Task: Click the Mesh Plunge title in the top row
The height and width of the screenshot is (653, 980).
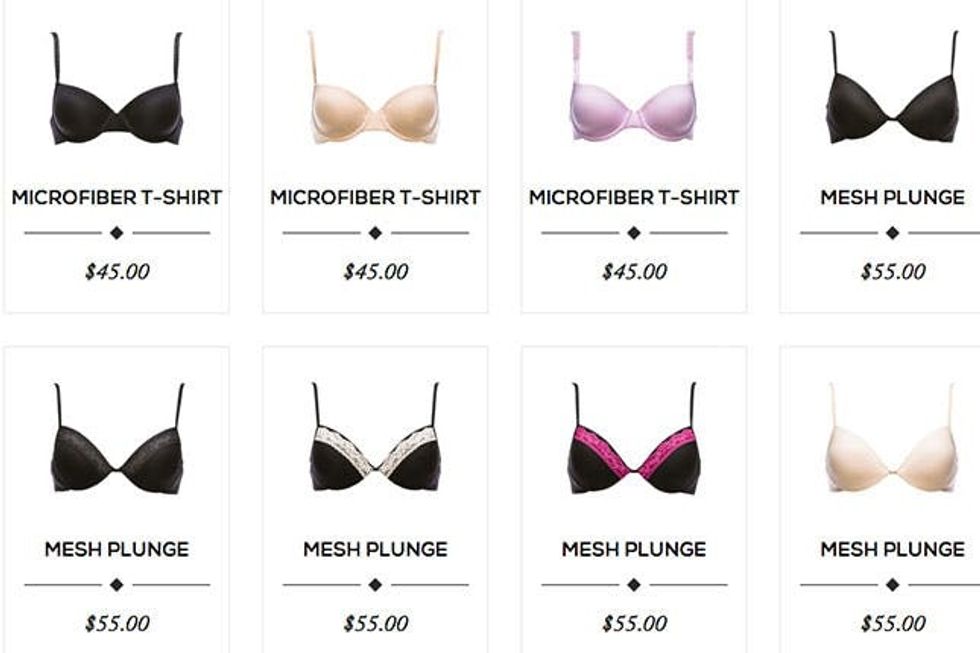Action: click(x=892, y=197)
